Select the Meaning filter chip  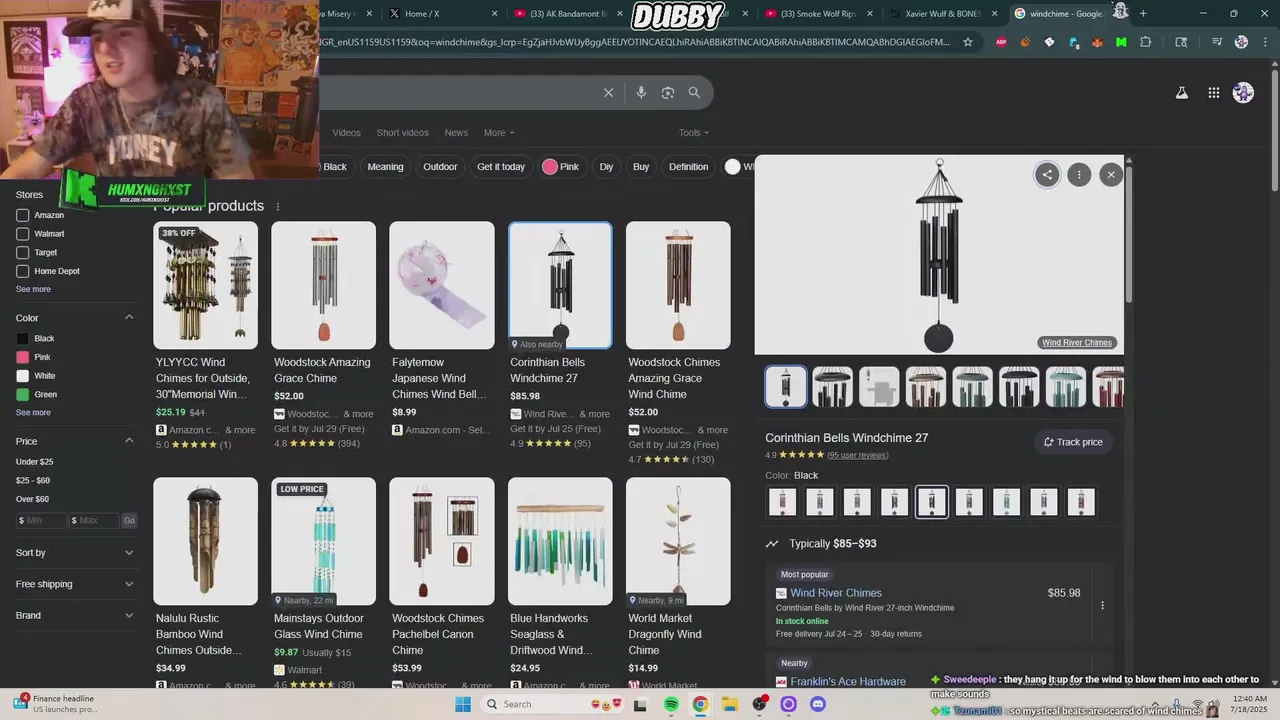385,167
